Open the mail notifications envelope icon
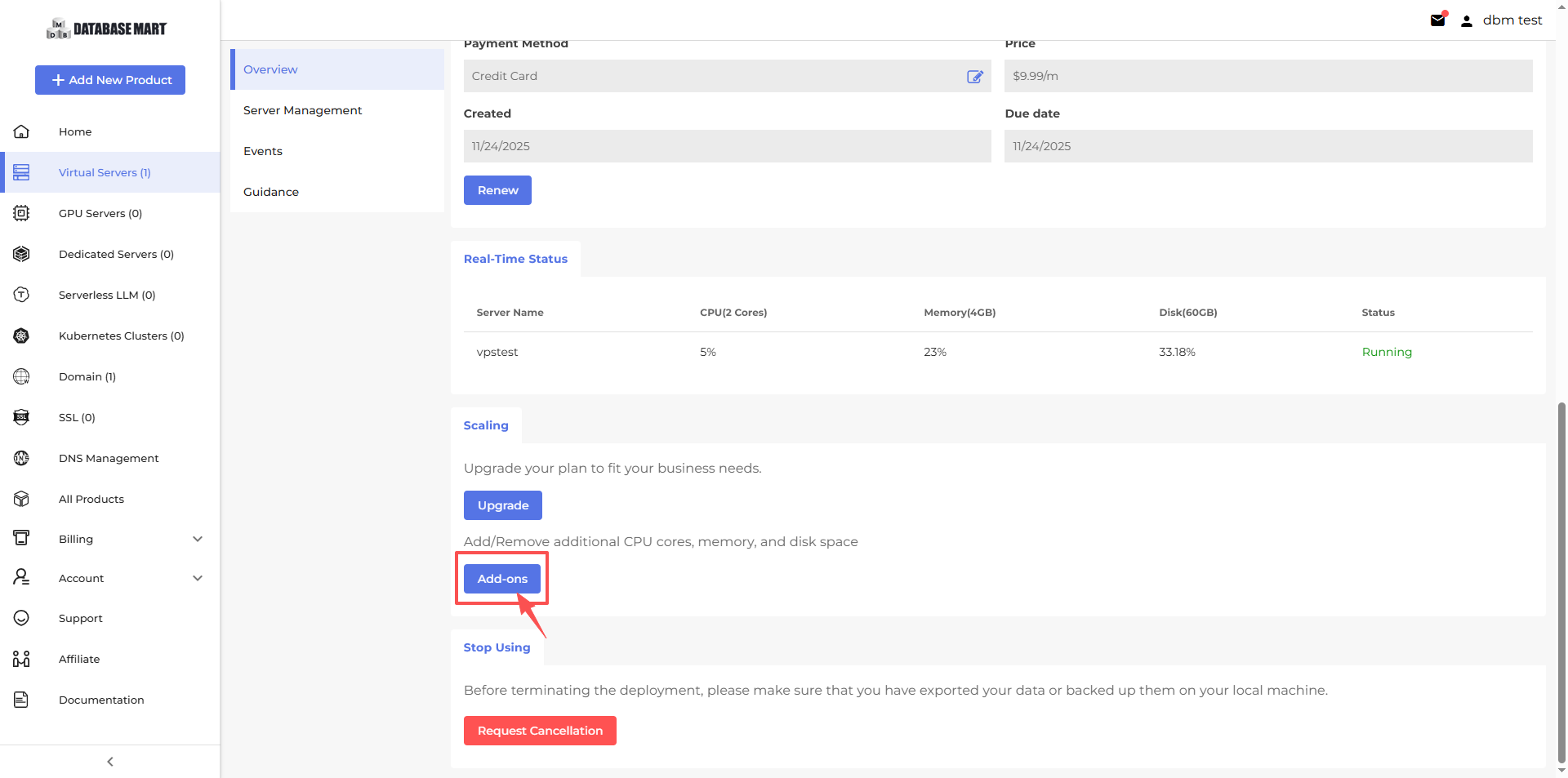1568x778 pixels. point(1438,20)
